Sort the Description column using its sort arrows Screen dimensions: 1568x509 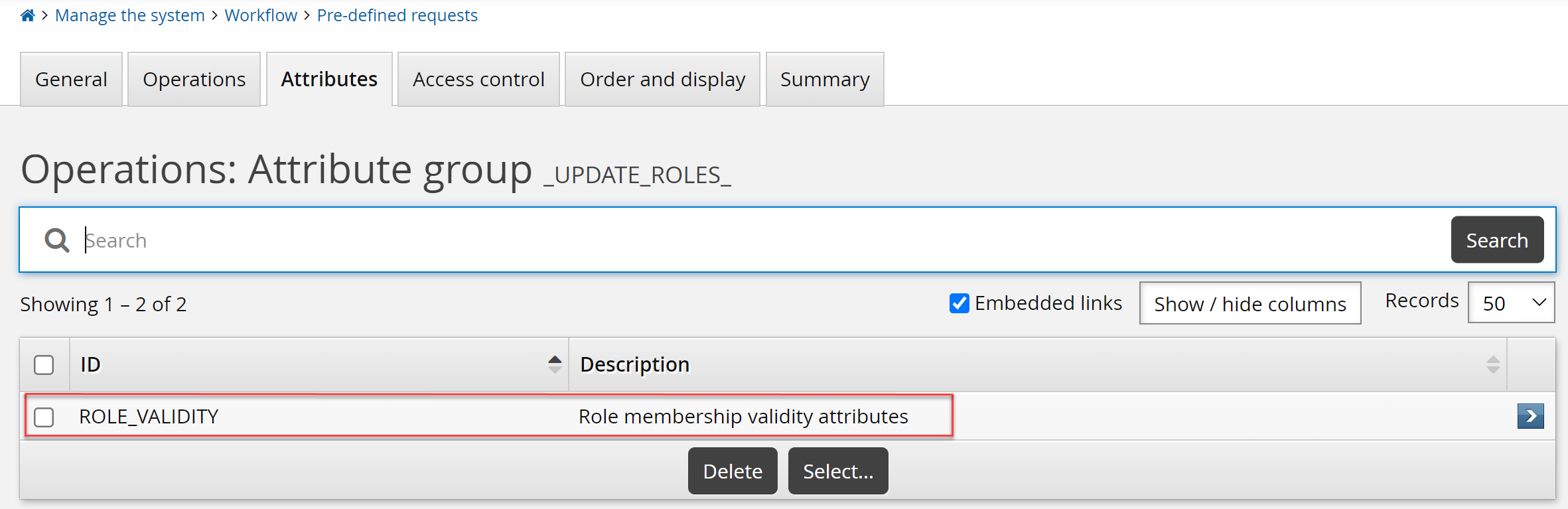(1493, 364)
